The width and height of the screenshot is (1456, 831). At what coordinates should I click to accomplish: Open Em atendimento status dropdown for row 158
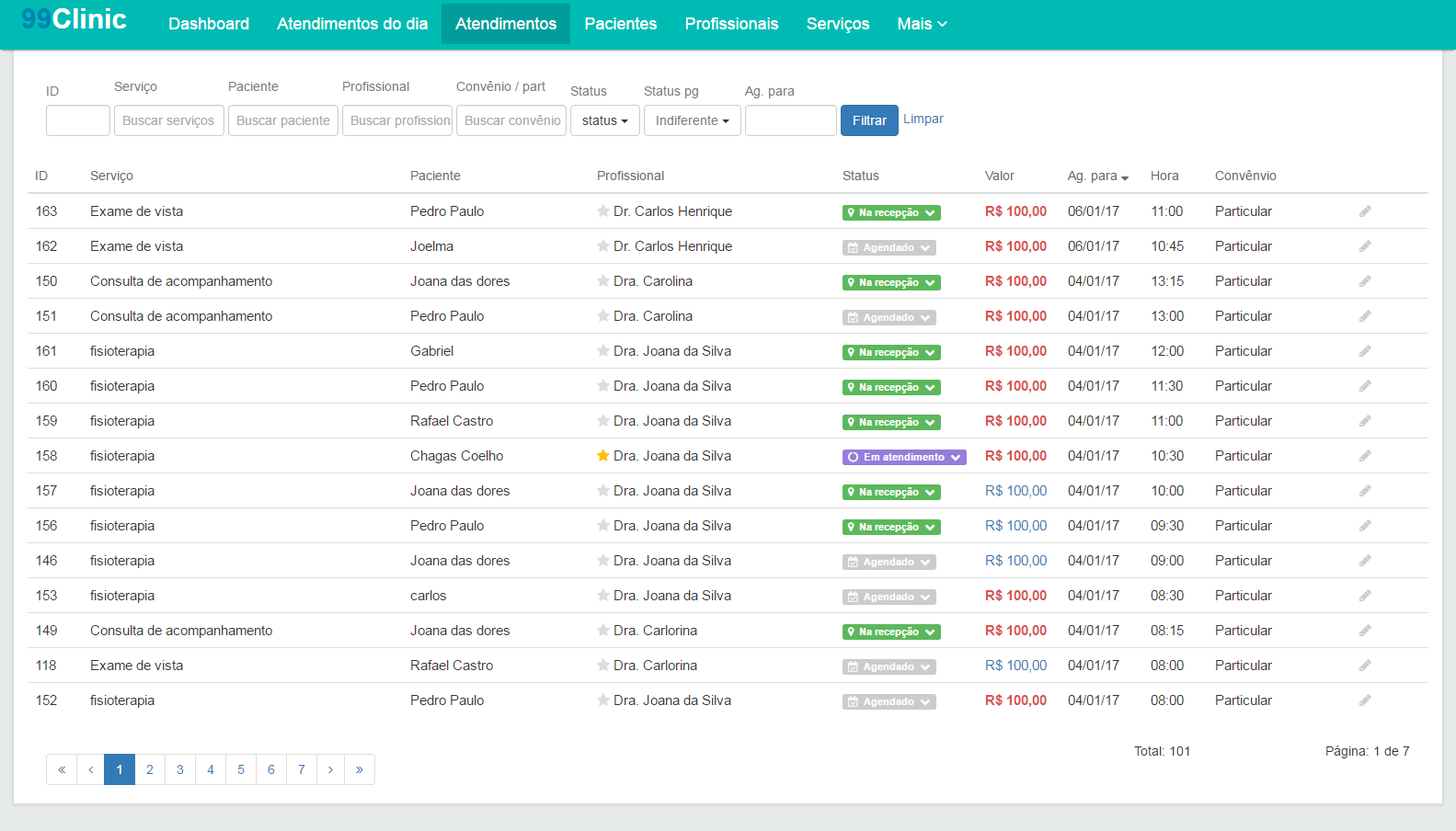(x=903, y=457)
